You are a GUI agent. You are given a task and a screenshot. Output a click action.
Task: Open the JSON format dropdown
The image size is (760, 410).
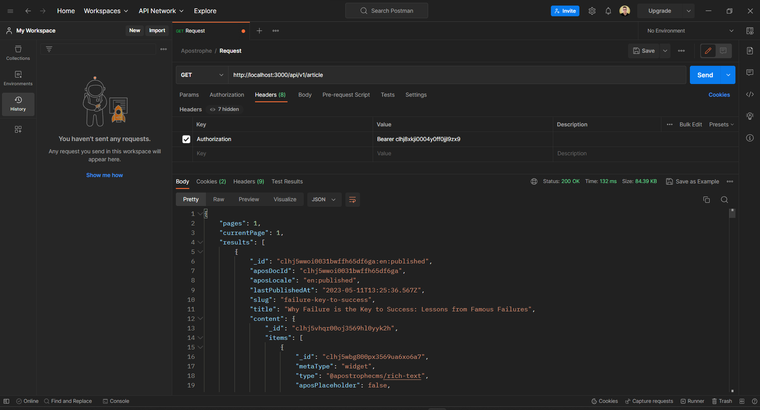point(324,200)
